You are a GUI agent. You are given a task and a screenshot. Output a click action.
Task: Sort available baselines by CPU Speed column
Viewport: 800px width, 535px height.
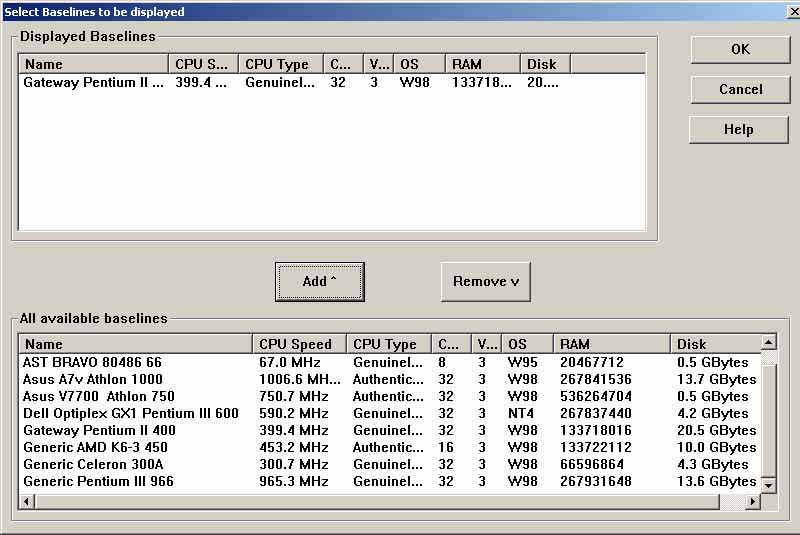point(298,344)
